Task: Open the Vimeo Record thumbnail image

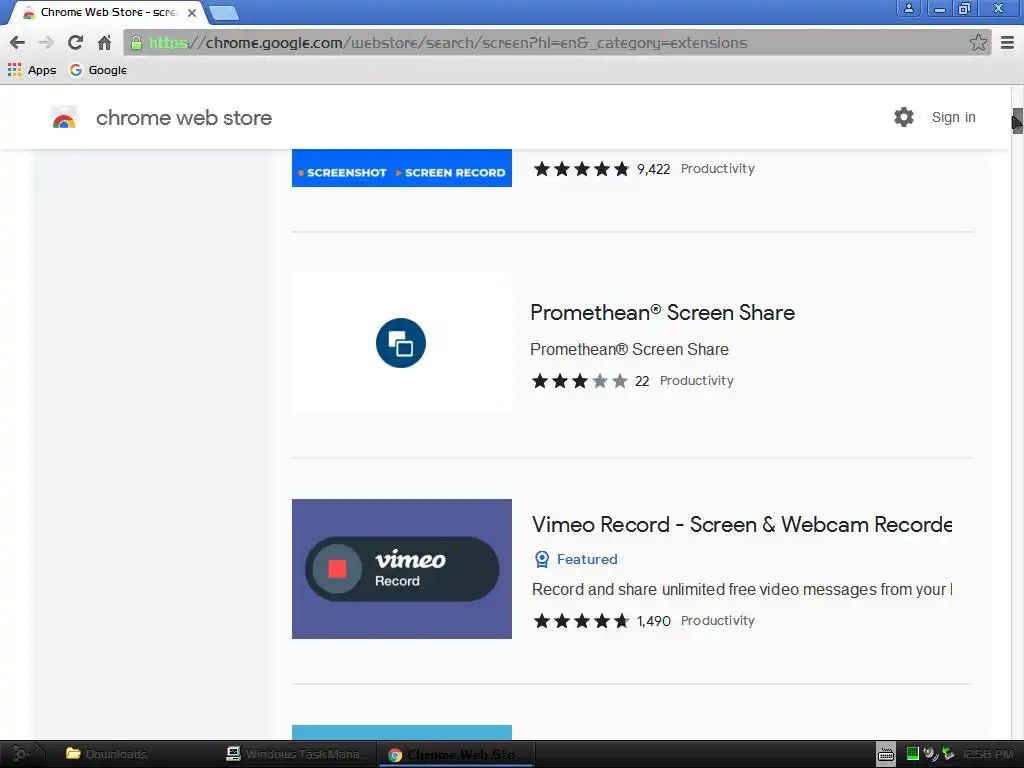Action: tap(402, 569)
